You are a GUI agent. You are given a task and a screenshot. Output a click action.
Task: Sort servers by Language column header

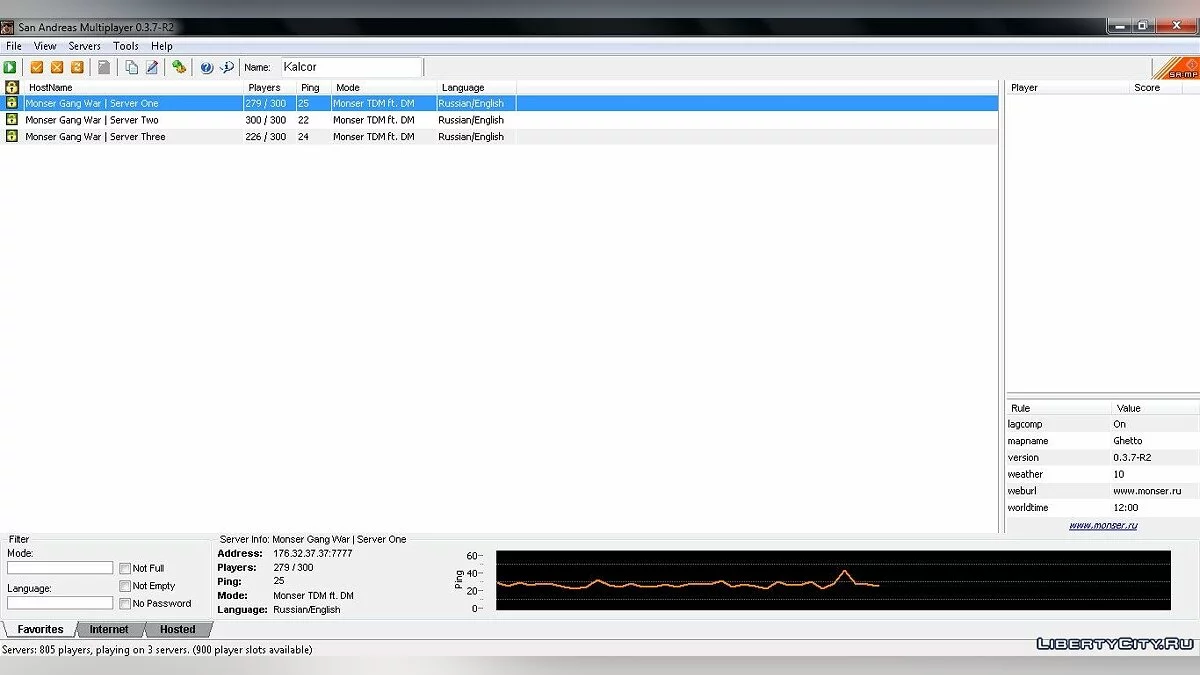click(x=477, y=87)
